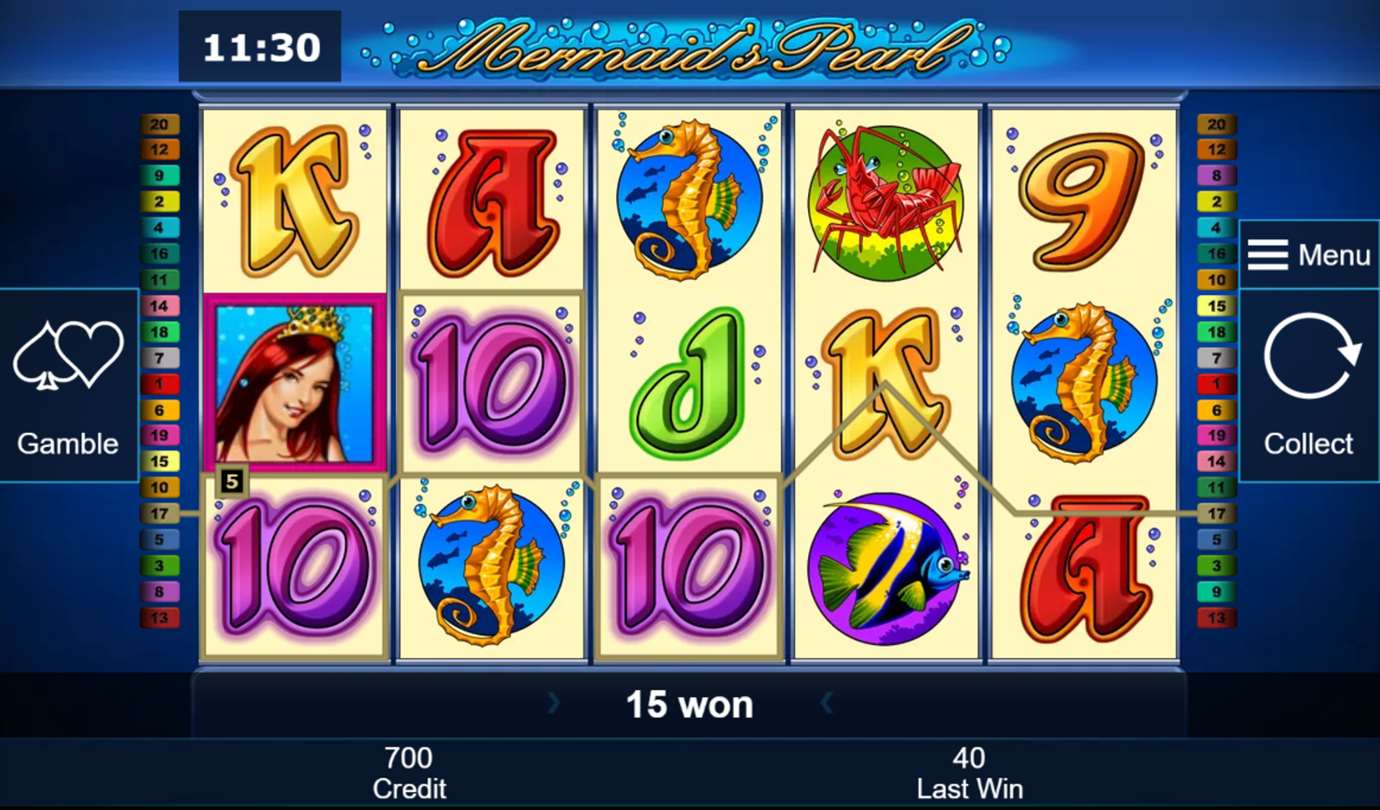Click the red lobster symbol
The height and width of the screenshot is (810, 1380).
pyautogui.click(x=886, y=198)
